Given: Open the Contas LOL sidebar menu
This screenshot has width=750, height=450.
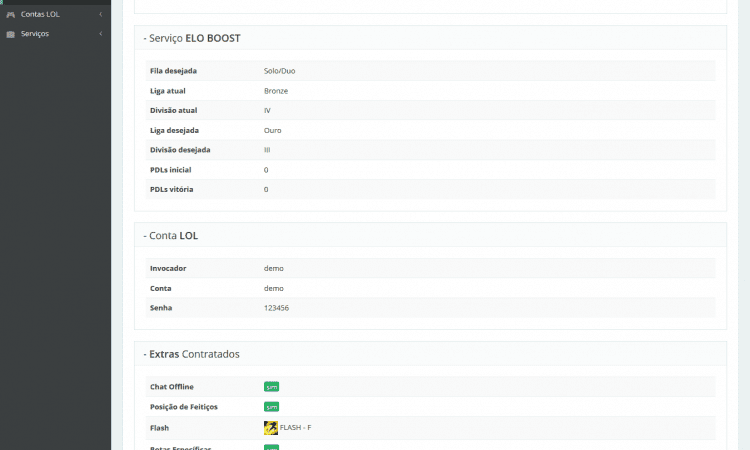Looking at the screenshot, I should 55,14.
